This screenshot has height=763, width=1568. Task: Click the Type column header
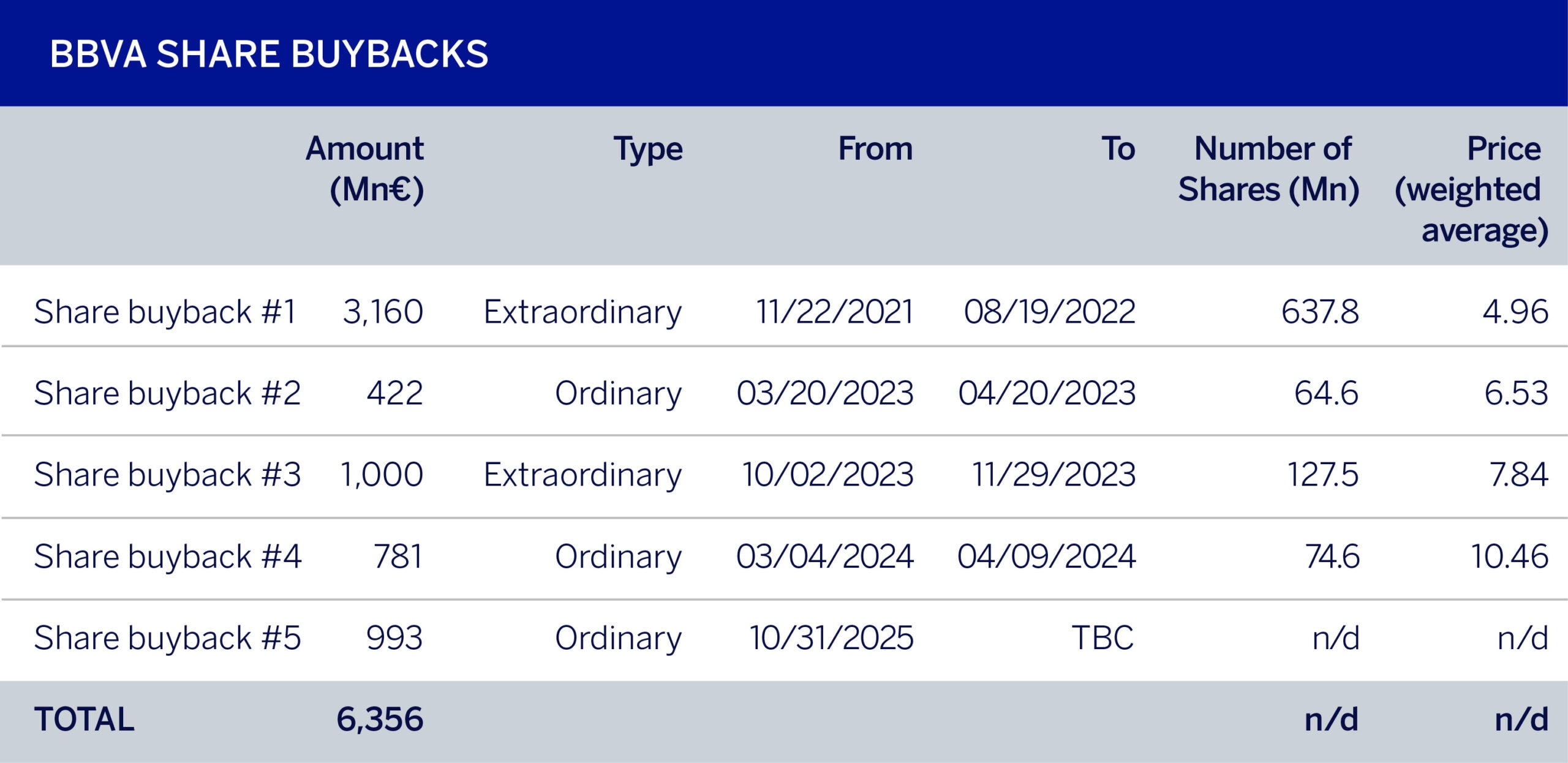[648, 149]
